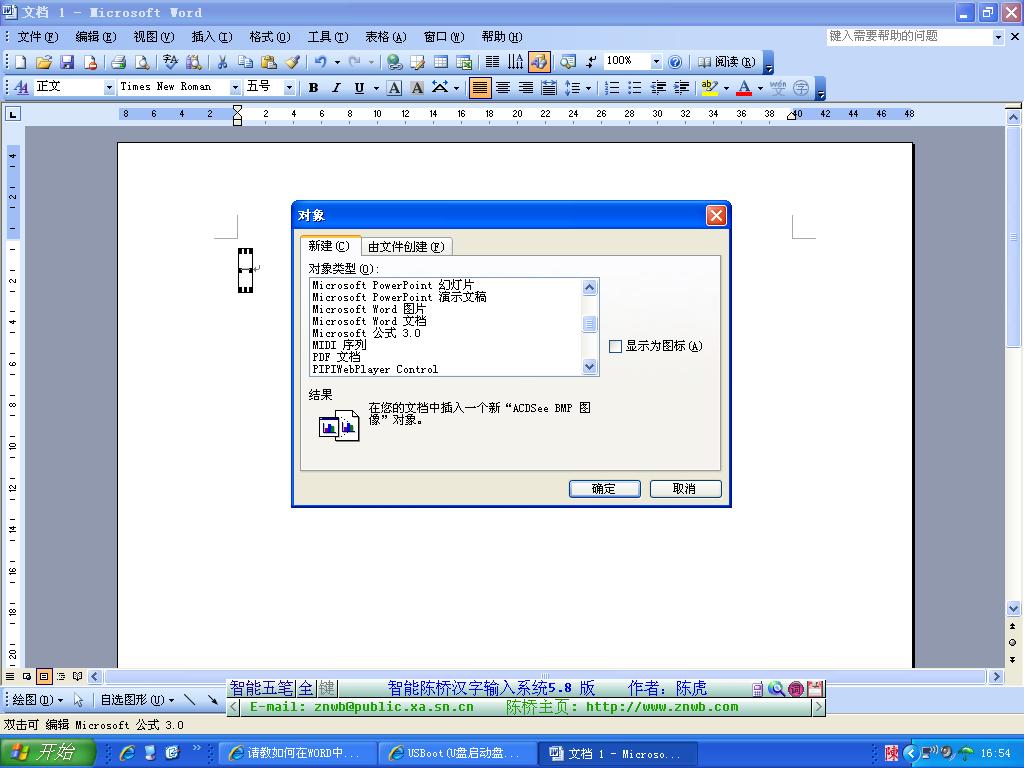Open Styles and Formatting pane
1024x768 pixels.
(22, 87)
